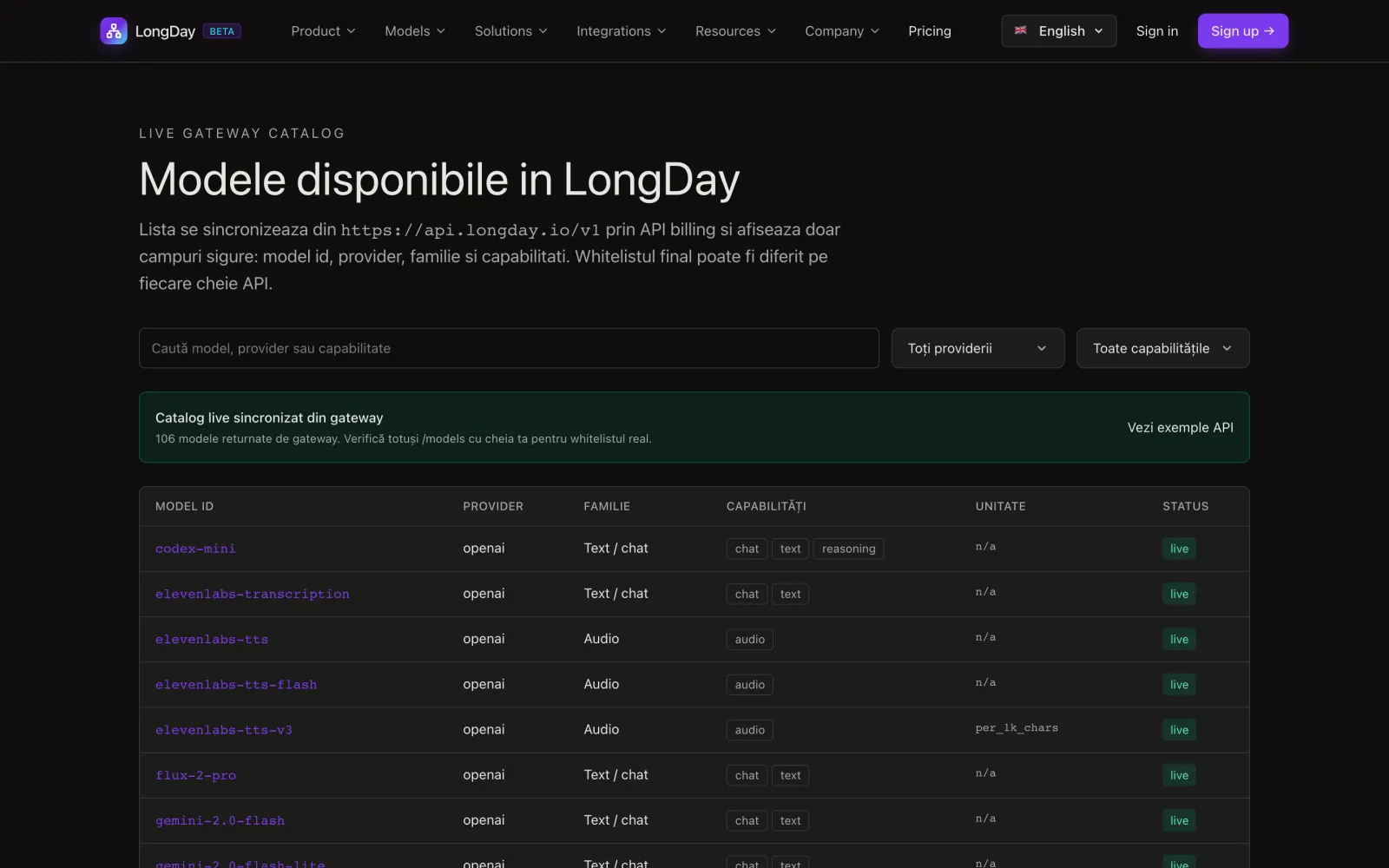This screenshot has width=1389, height=868.
Task: Open the codex-mini model link
Action: pyautogui.click(x=195, y=549)
